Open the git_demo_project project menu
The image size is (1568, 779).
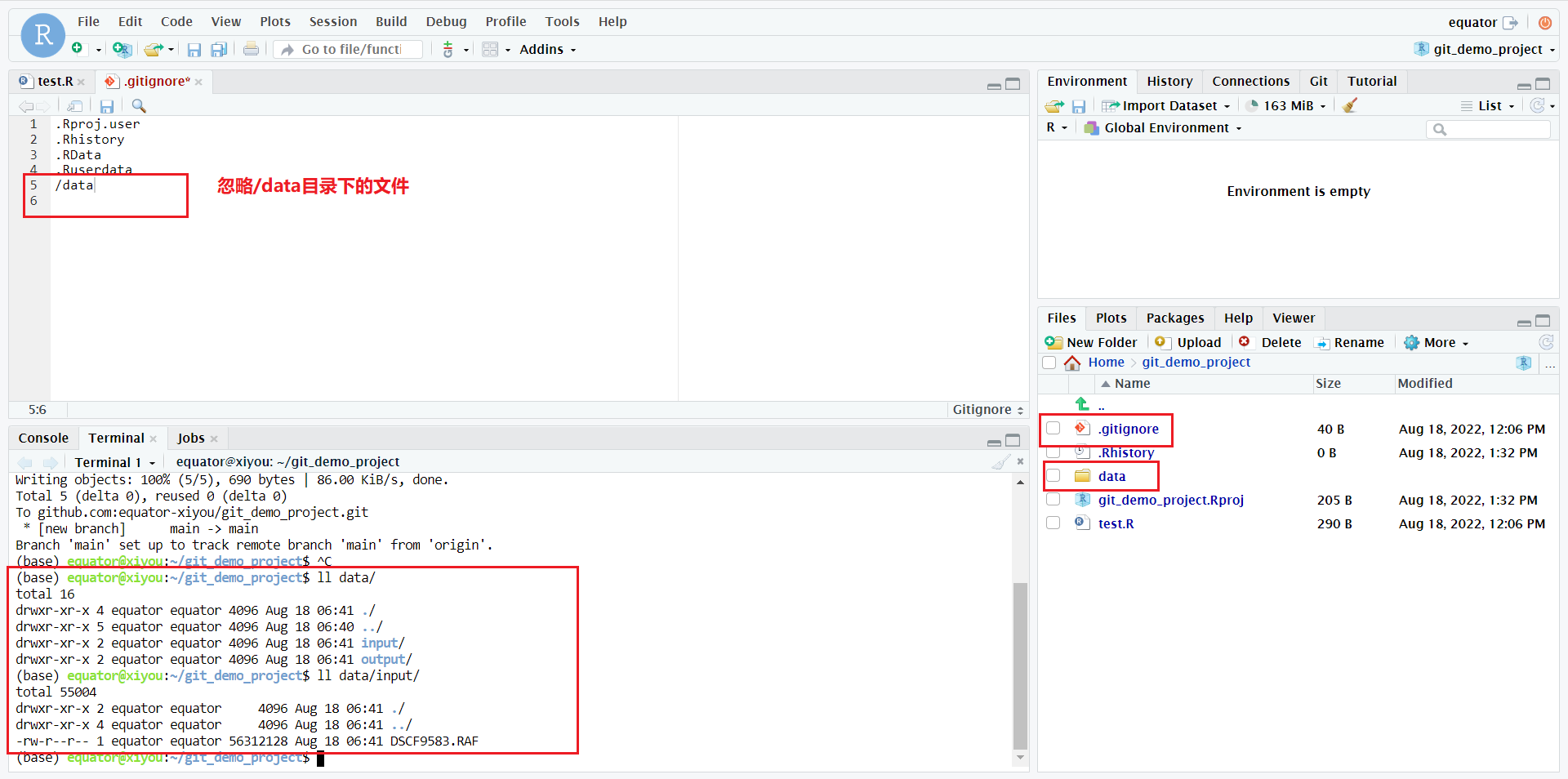pos(1485,50)
